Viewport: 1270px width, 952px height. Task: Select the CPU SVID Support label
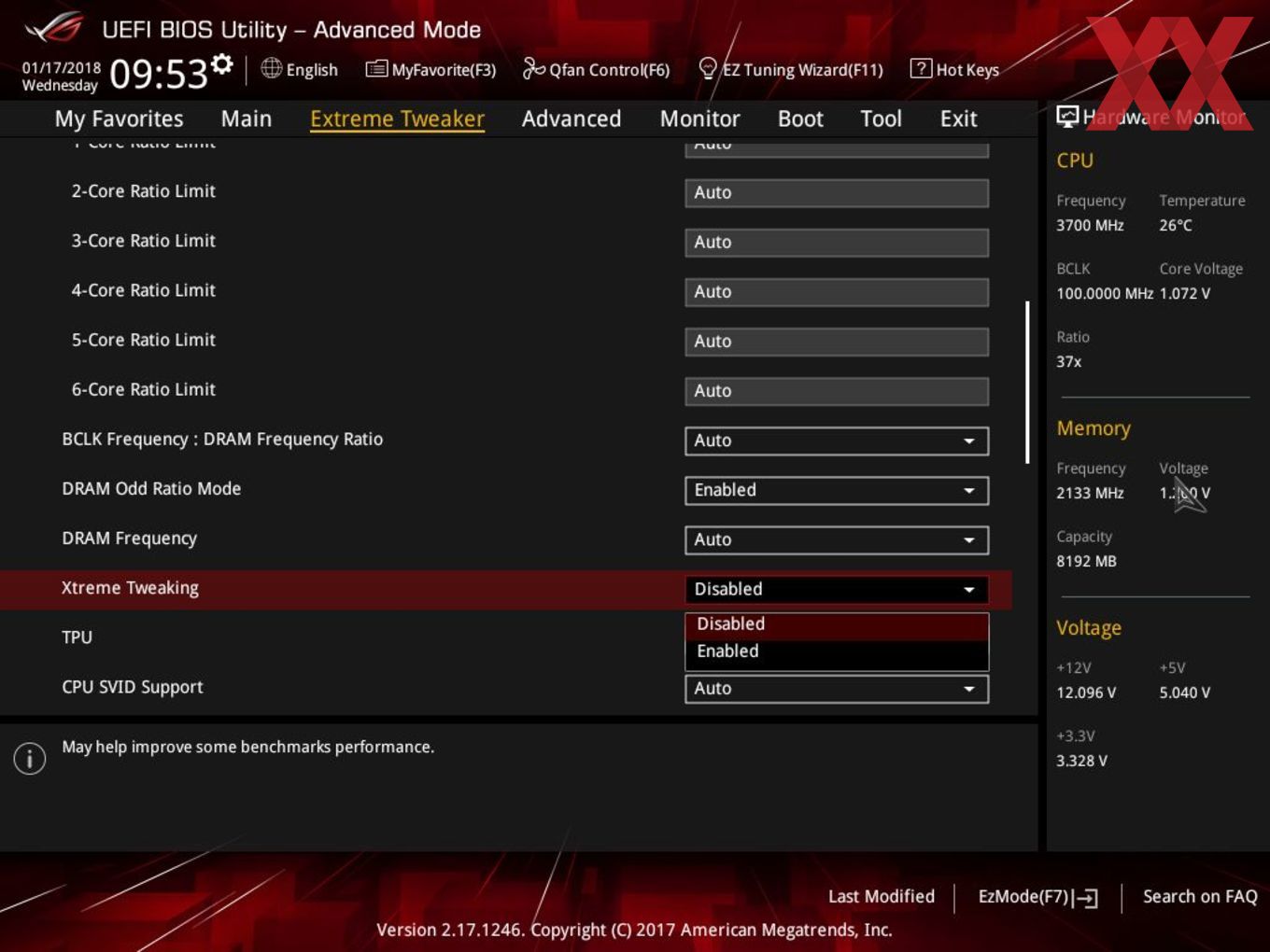coord(133,688)
